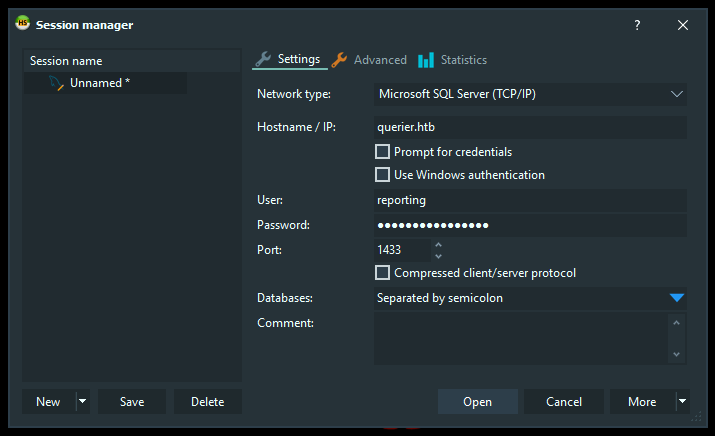This screenshot has height=436, width=715.
Task: Click the question mark help button
Action: click(637, 25)
